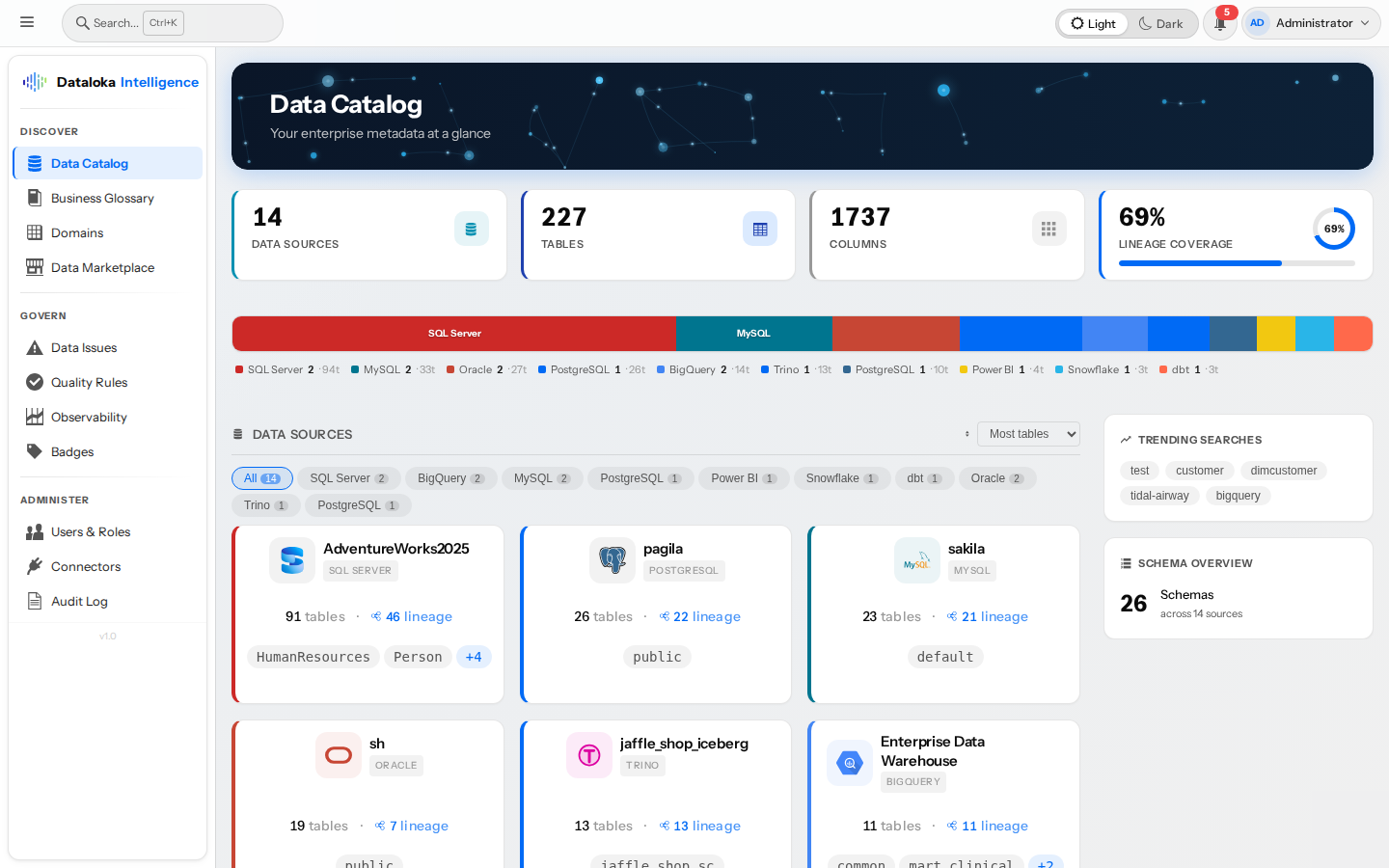Screen dimensions: 1389x868
Task: Open the Most tables sort dropdown
Action: [1028, 434]
